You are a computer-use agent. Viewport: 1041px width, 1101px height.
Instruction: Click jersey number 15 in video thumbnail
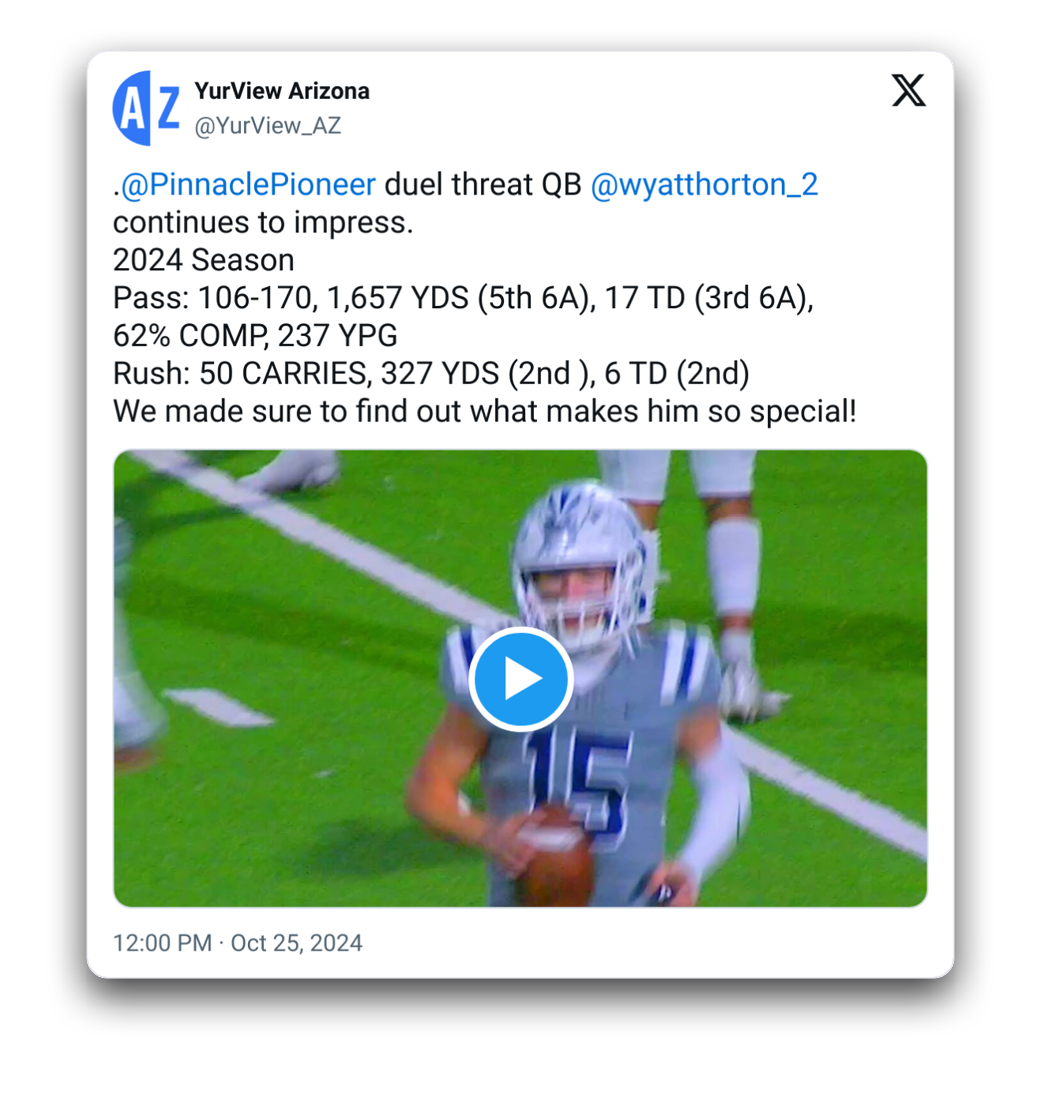coord(577,781)
